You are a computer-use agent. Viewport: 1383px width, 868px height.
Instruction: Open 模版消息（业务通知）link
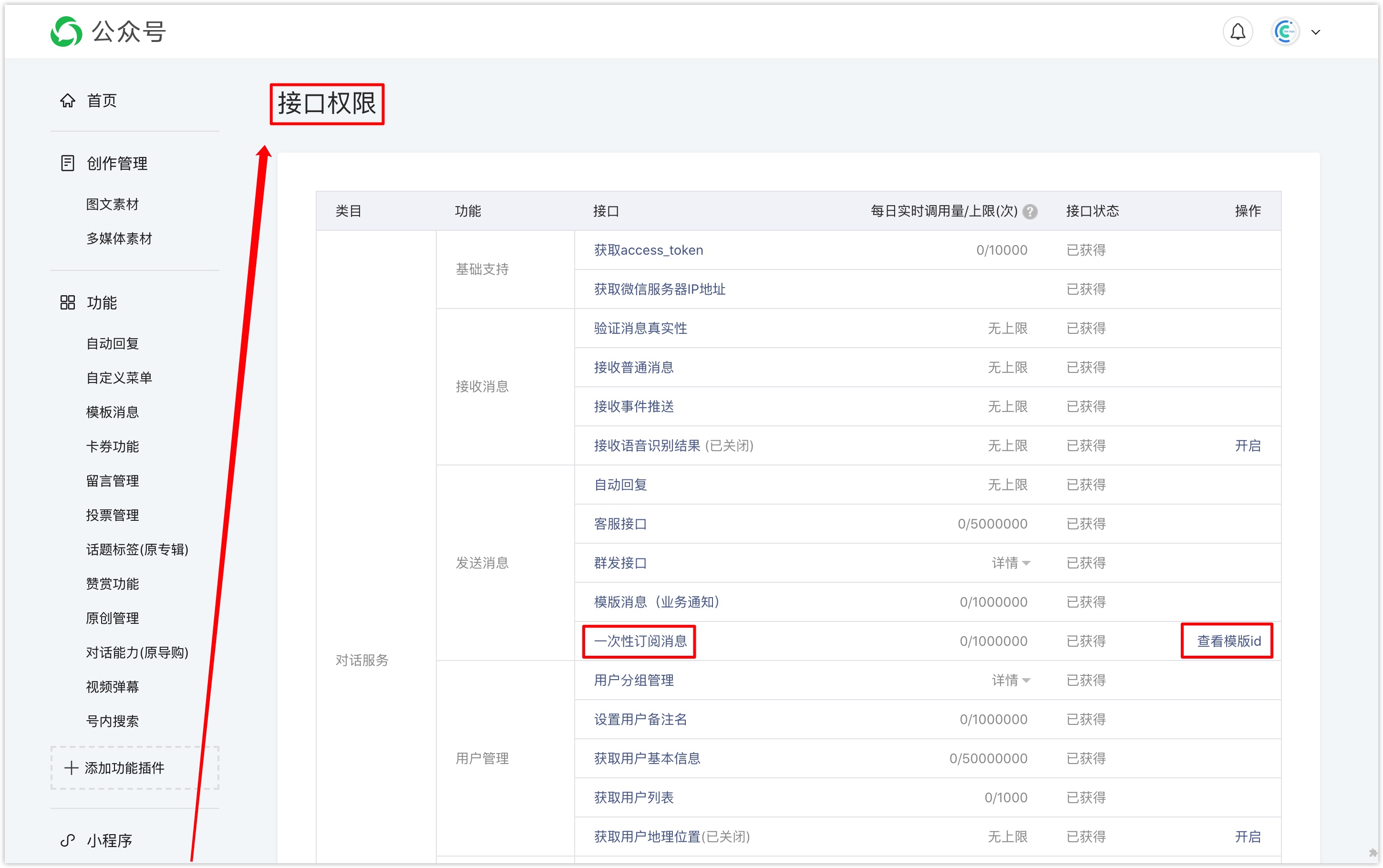tap(657, 602)
